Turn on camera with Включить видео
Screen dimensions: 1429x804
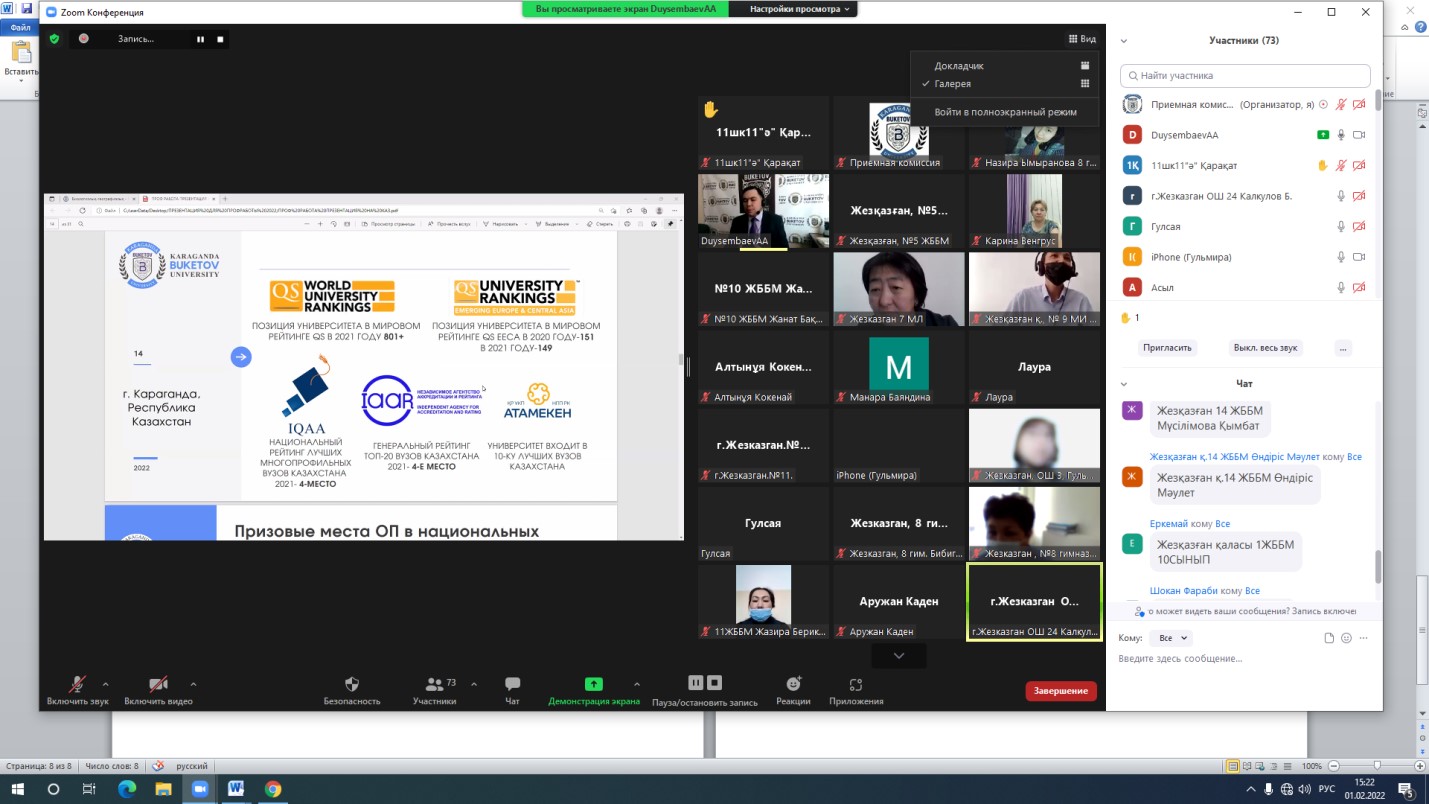158,685
